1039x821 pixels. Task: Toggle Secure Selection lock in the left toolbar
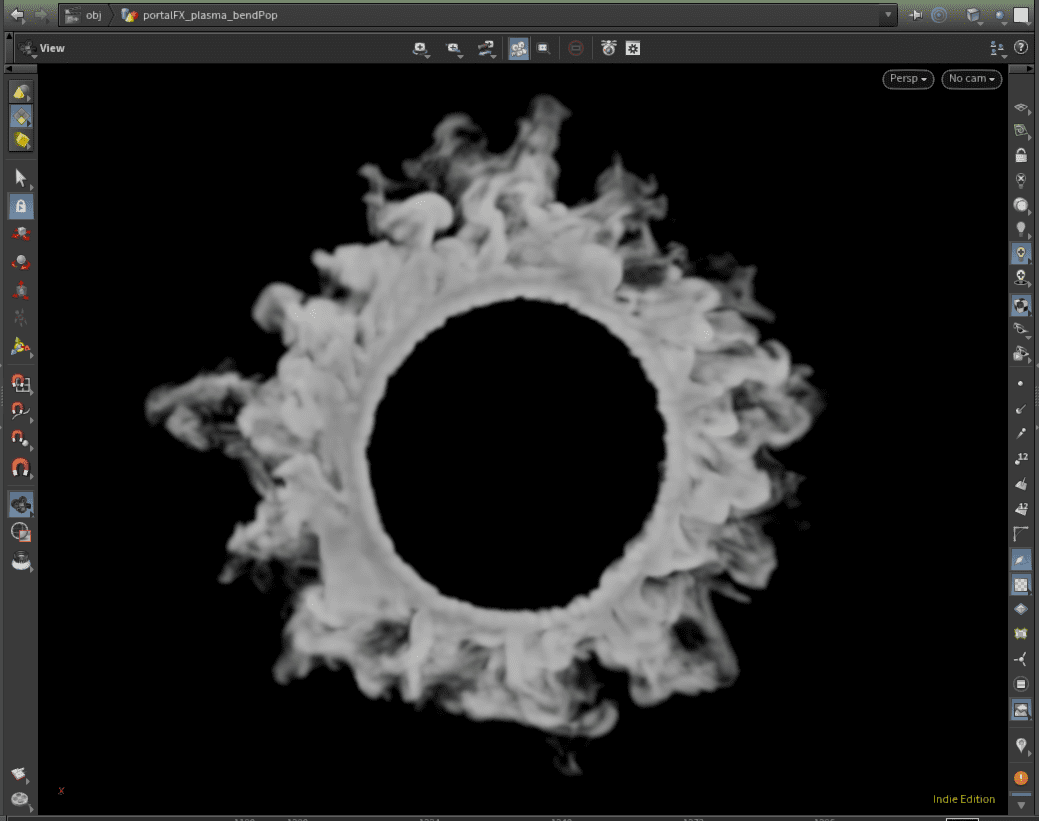coord(20,206)
